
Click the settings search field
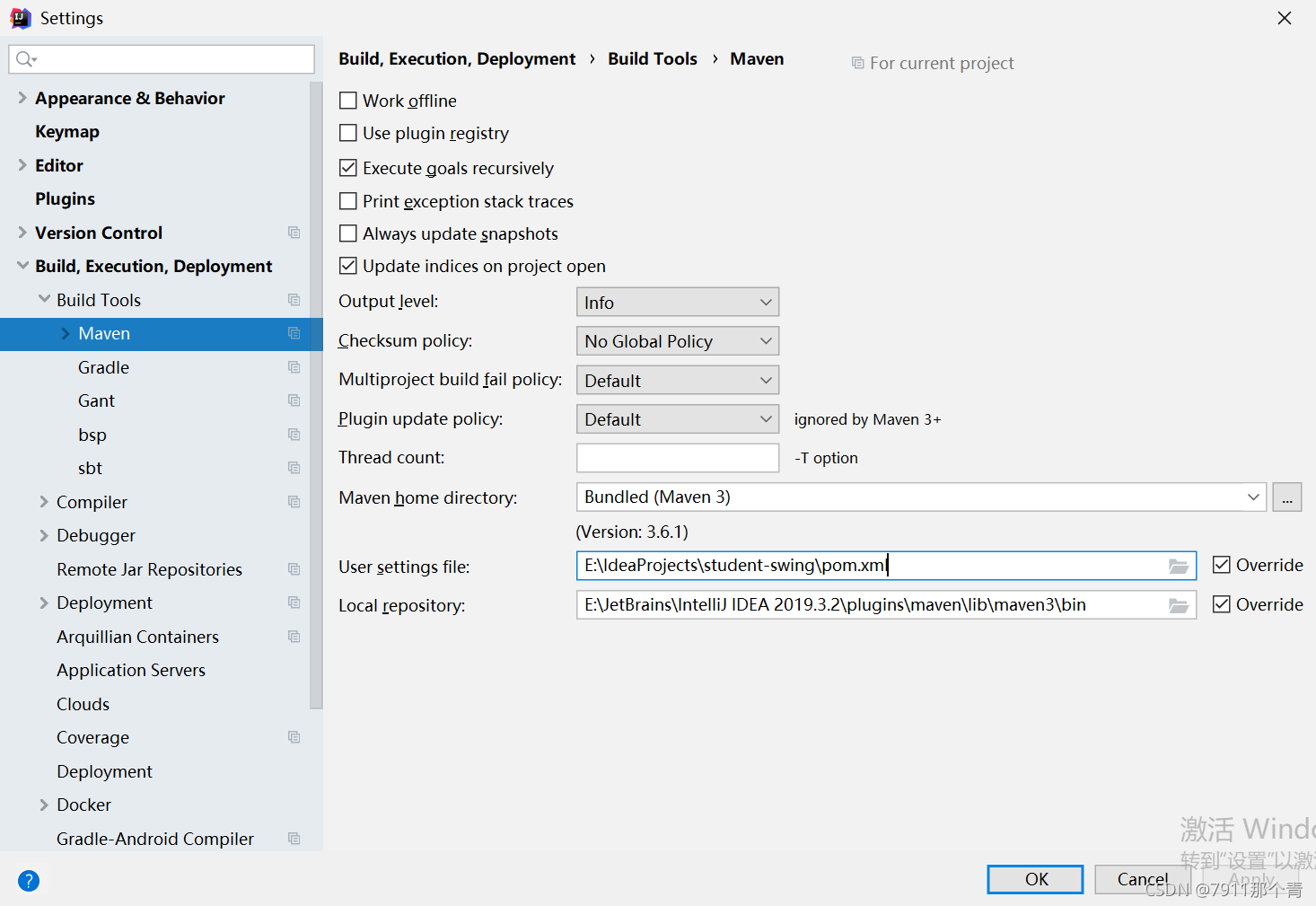point(162,59)
